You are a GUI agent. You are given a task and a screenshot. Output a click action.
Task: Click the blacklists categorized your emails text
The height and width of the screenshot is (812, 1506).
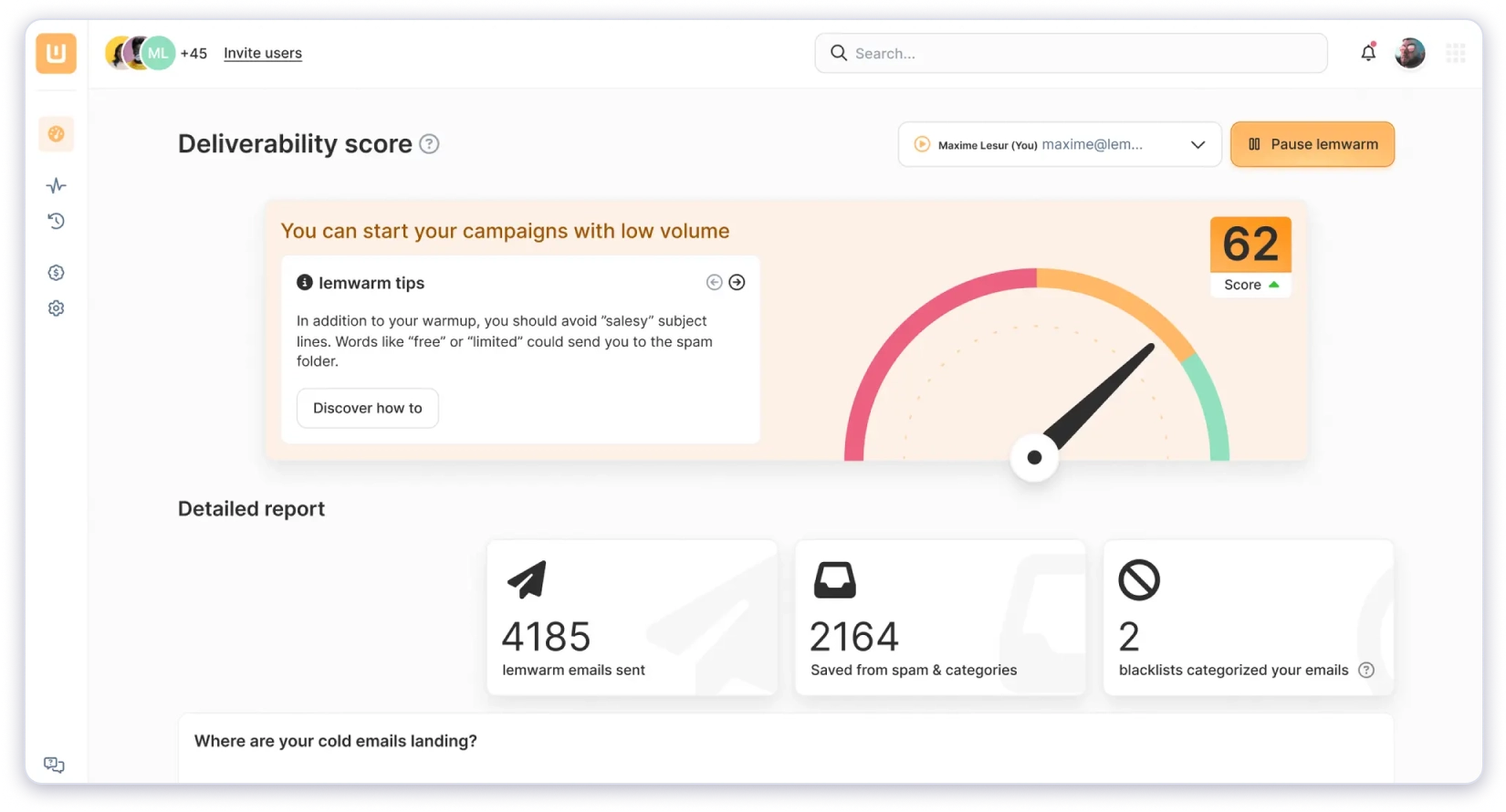1233,670
